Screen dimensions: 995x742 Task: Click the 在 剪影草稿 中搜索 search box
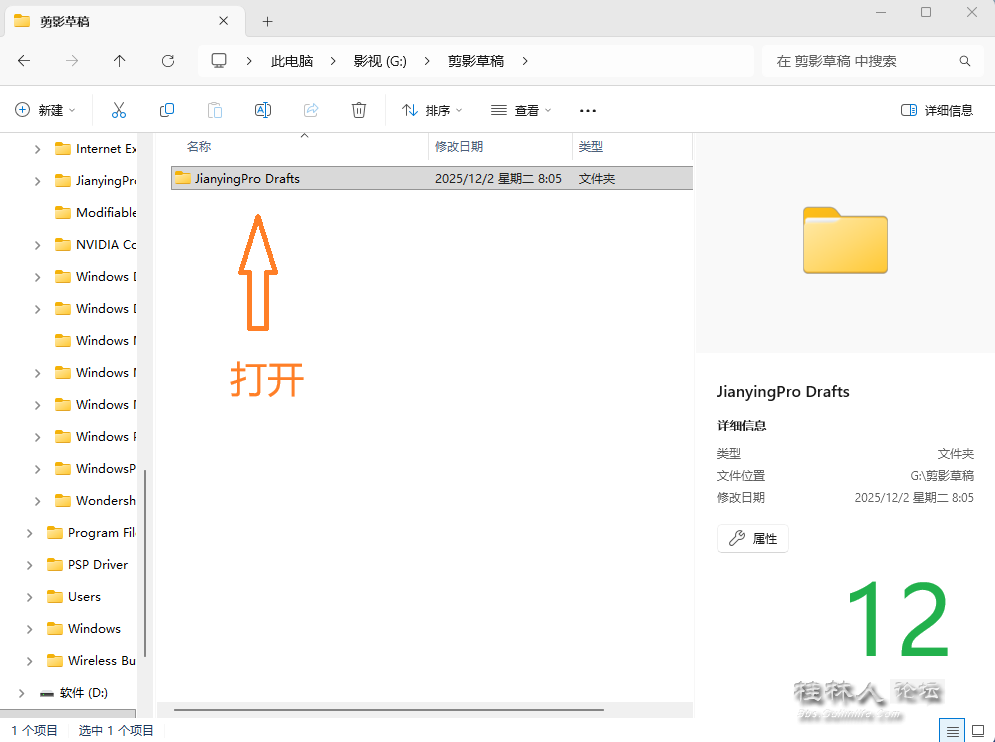(860, 61)
